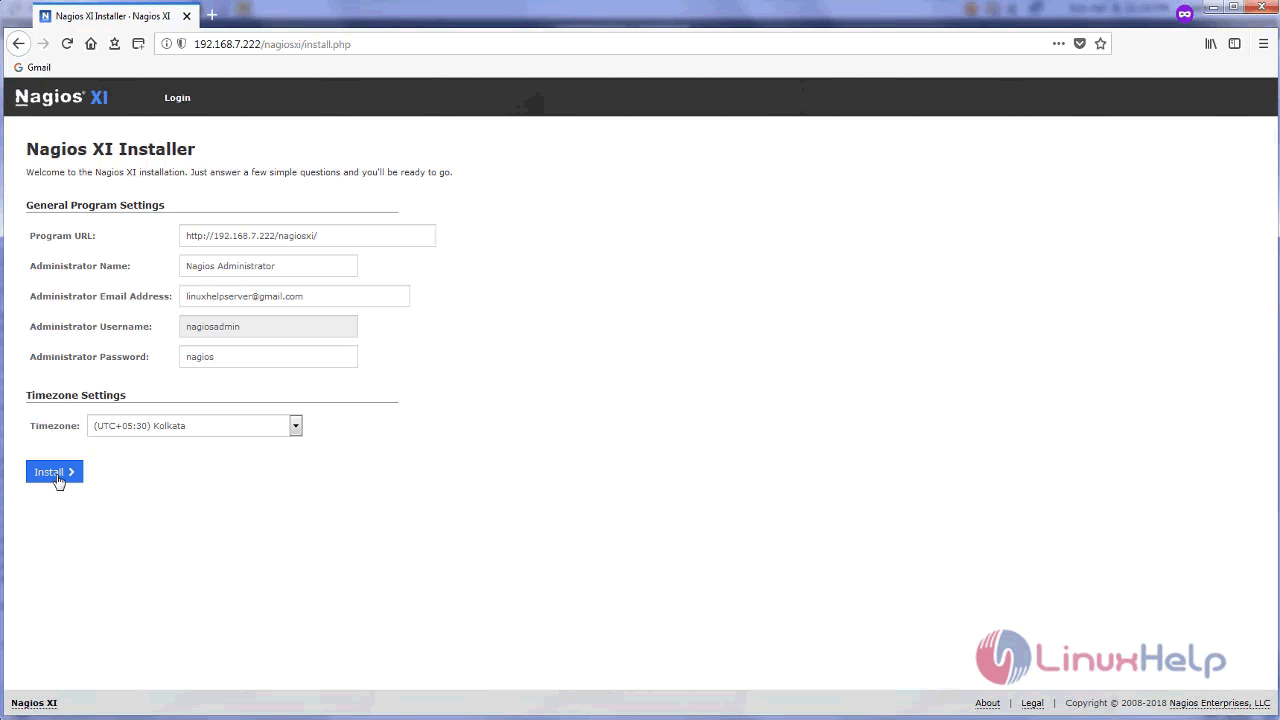Screen dimensions: 1280x720
Task: Click the browser Forward arrow
Action: tap(43, 44)
